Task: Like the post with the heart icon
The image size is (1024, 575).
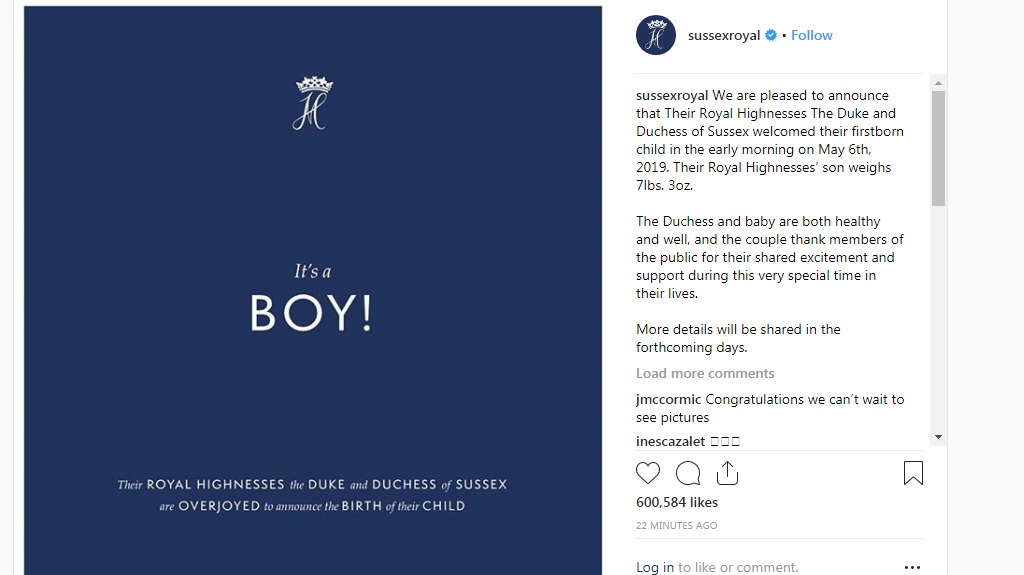Action: 648,473
